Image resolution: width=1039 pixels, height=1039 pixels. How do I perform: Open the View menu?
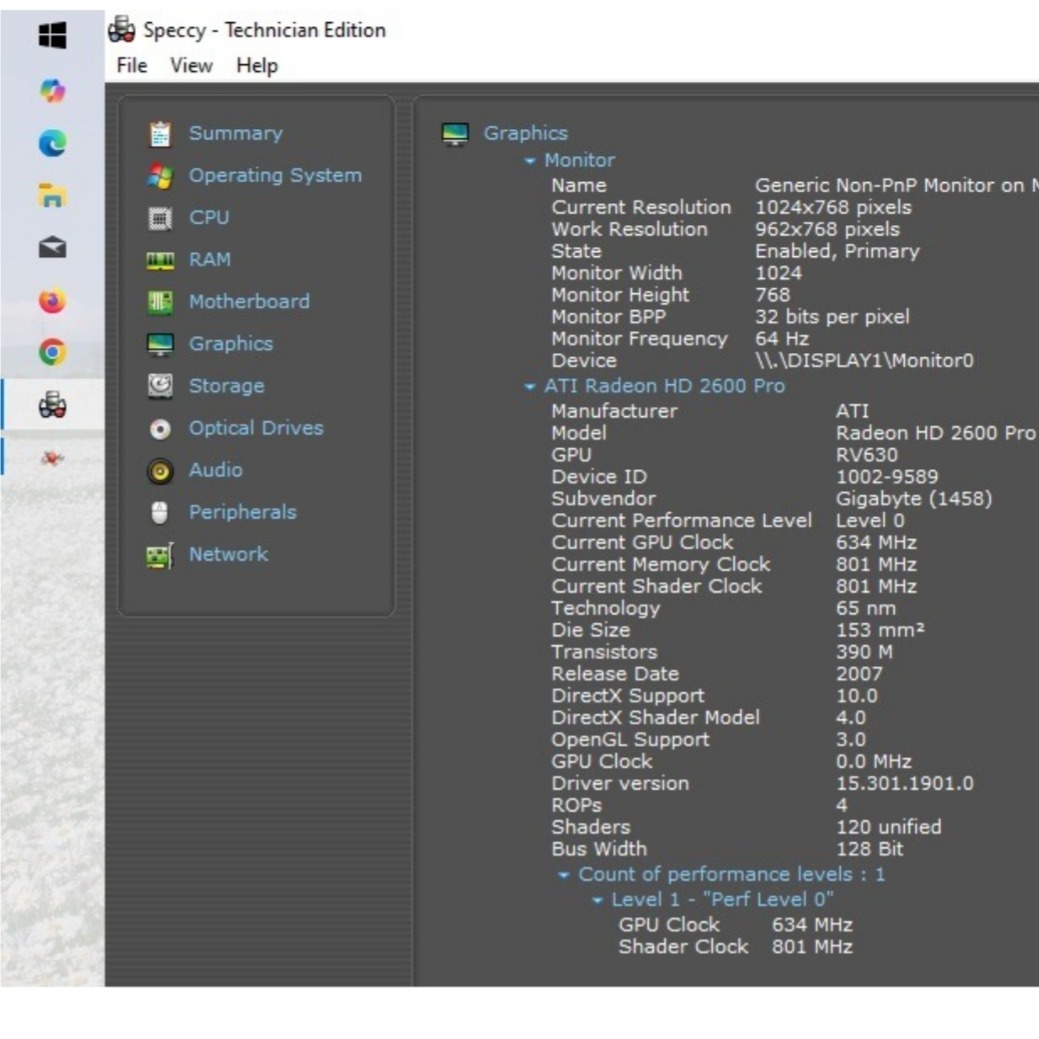(190, 66)
